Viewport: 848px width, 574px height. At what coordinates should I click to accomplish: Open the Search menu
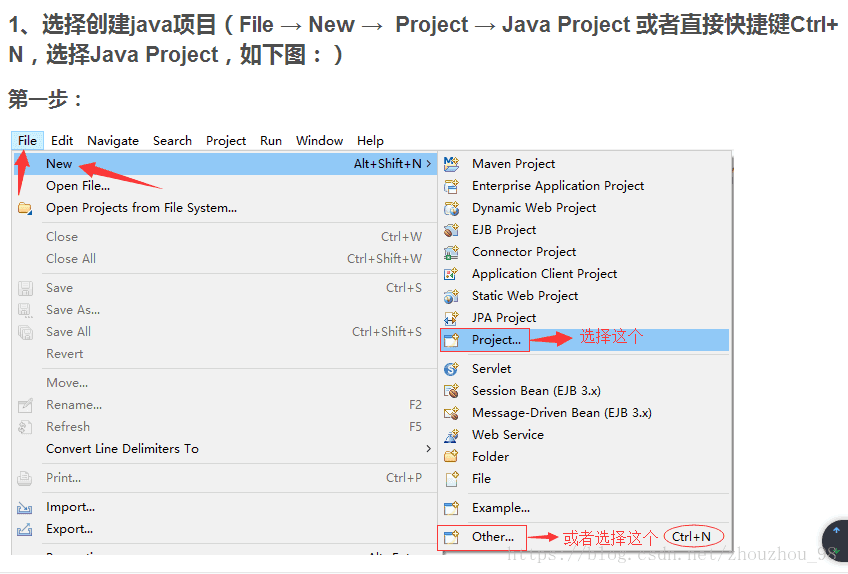click(172, 141)
